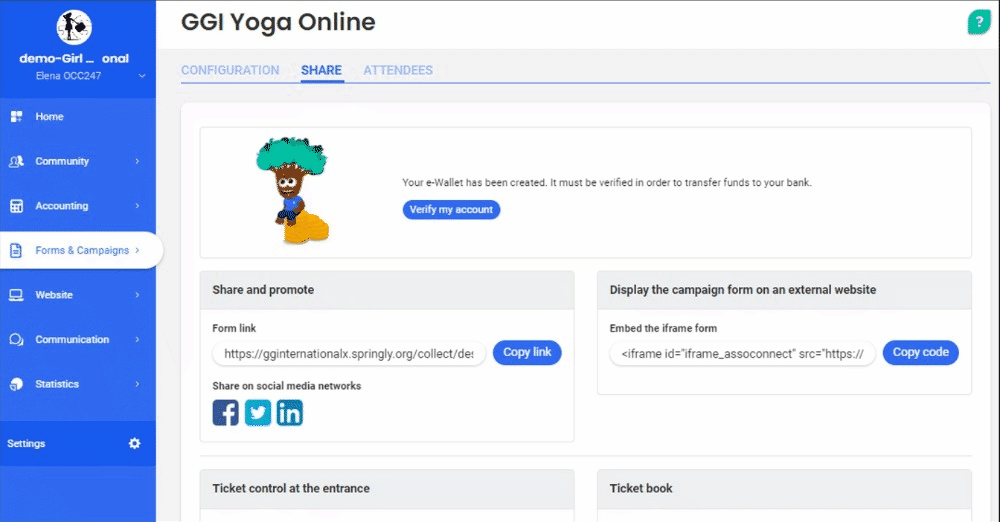
Task: Click the LinkedIn share icon
Action: 290,412
